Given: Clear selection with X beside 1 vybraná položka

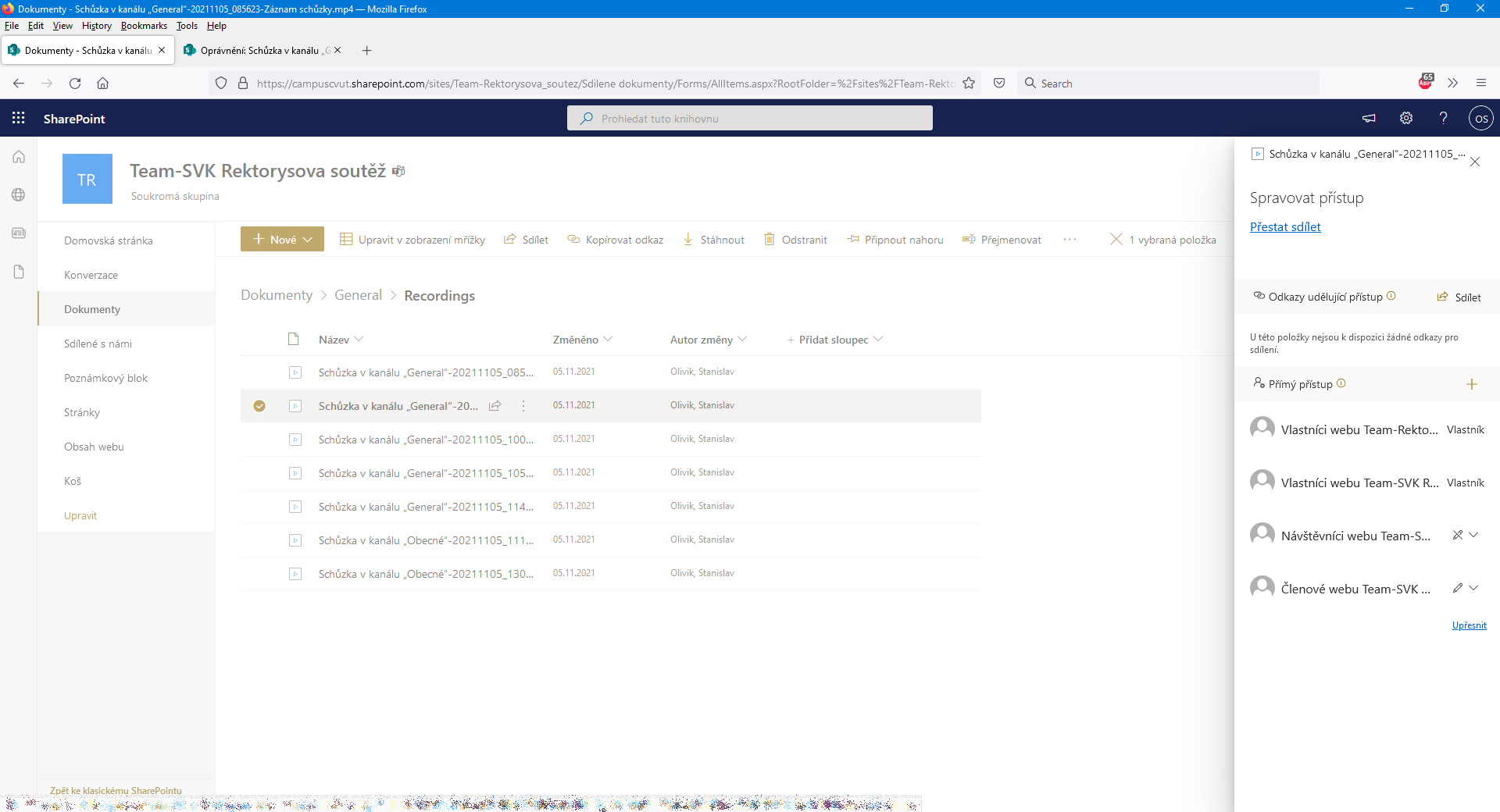Looking at the screenshot, I should pyautogui.click(x=1116, y=240).
